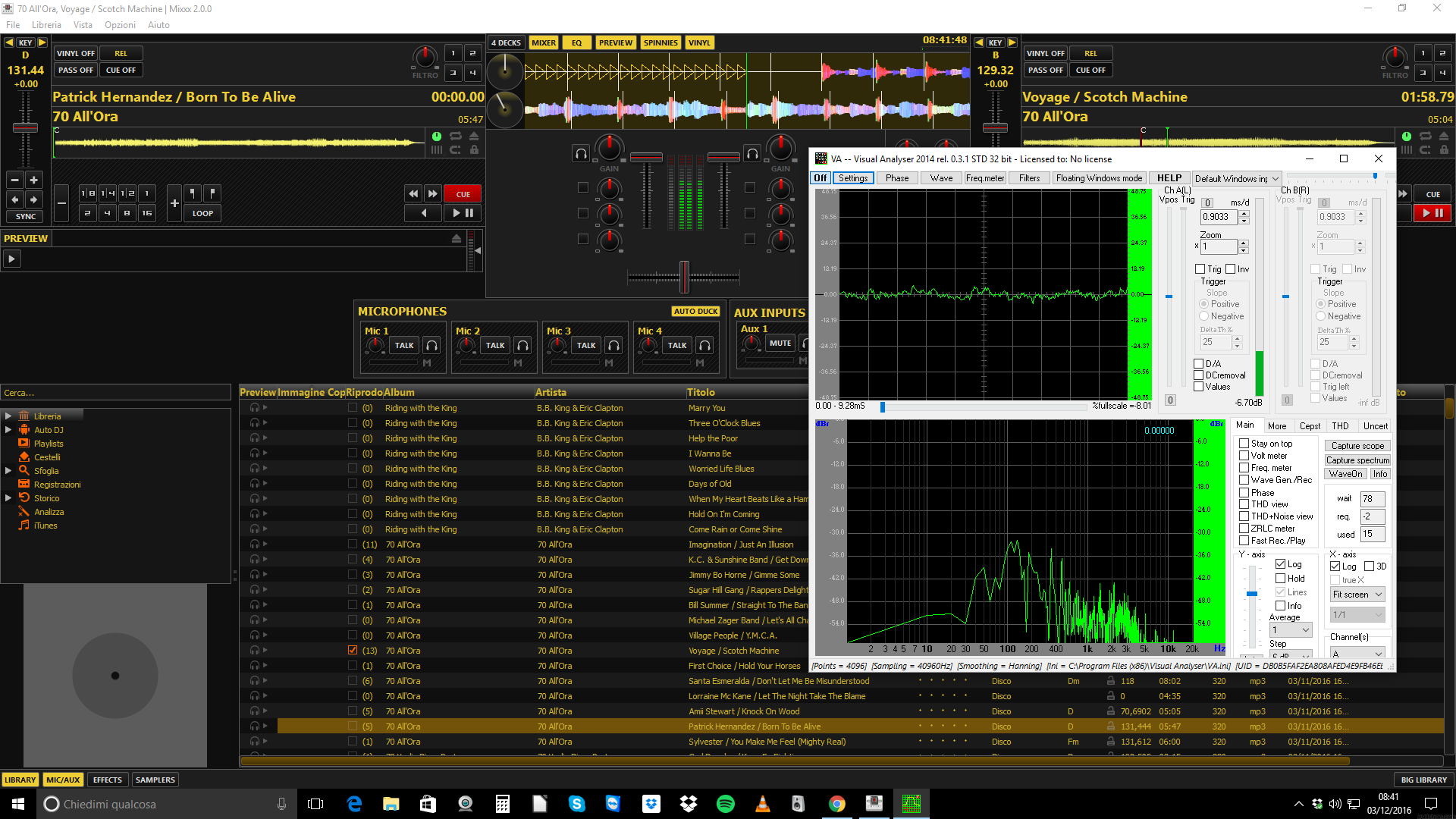Image resolution: width=1456 pixels, height=819 pixels.
Task: Nudge left deck with right arrow button
Action: (x=33, y=199)
